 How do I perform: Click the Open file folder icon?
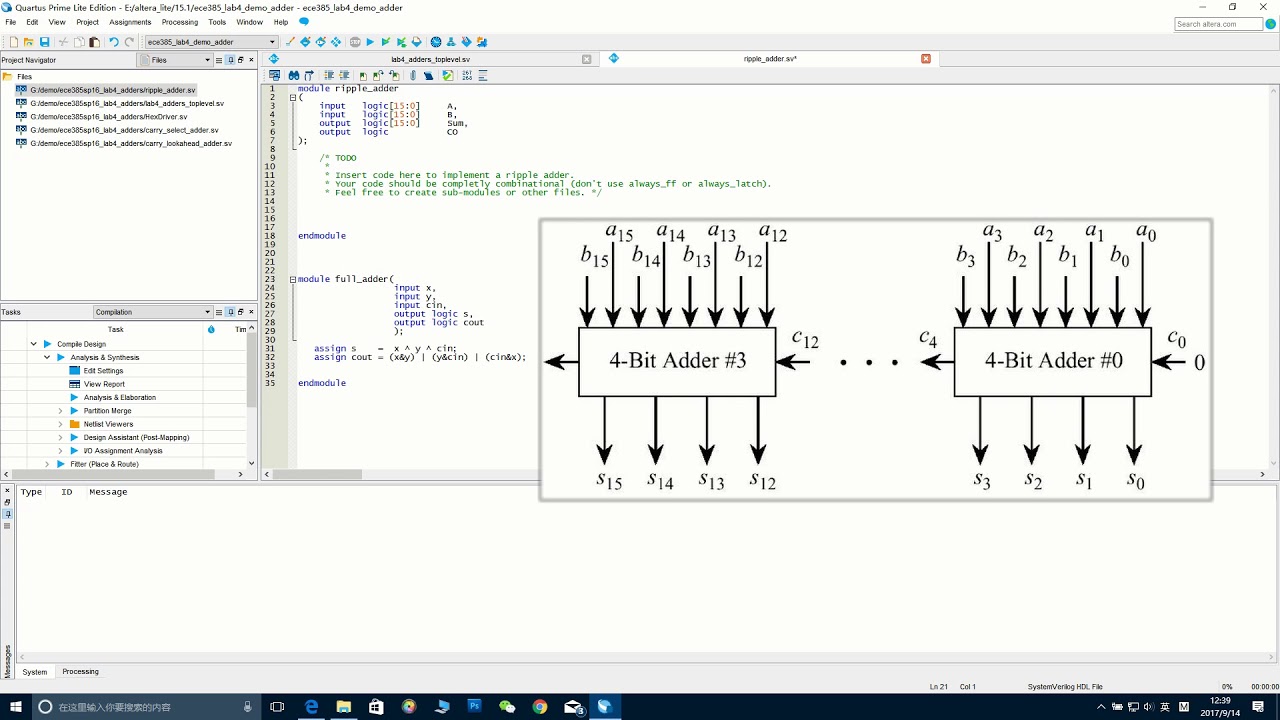pos(28,42)
